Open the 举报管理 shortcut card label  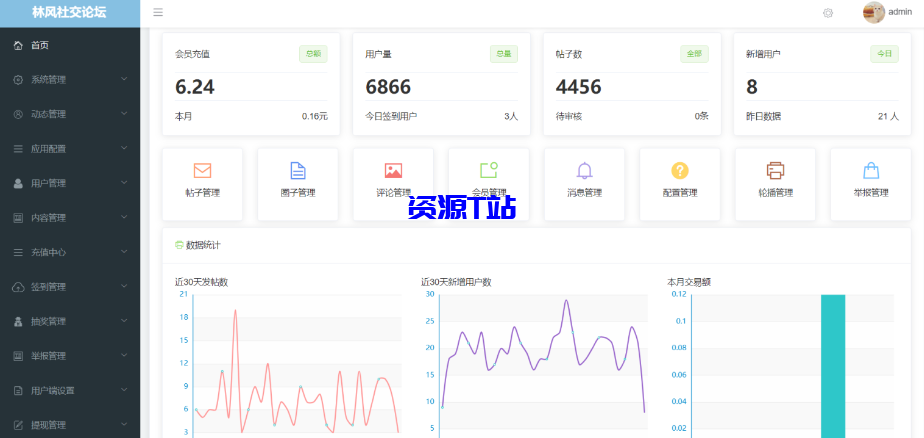871,193
